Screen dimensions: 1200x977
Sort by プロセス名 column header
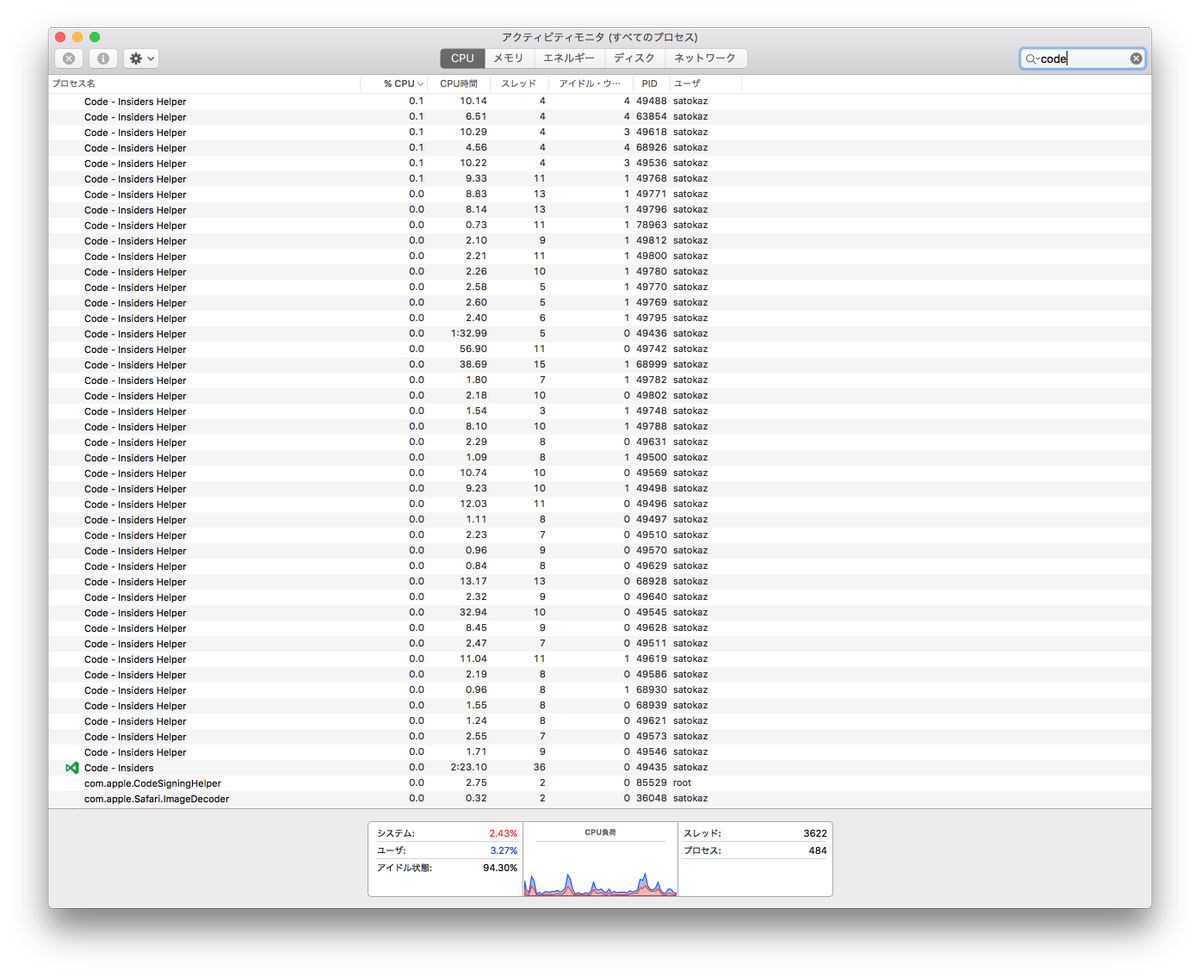(x=204, y=84)
